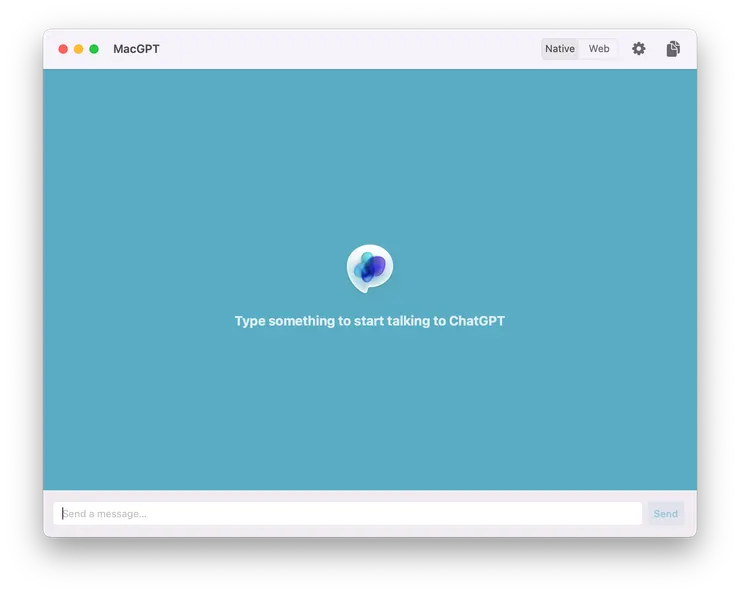Click the MacGPT chat bubble logo
The width and height of the screenshot is (740, 594).
tap(370, 268)
